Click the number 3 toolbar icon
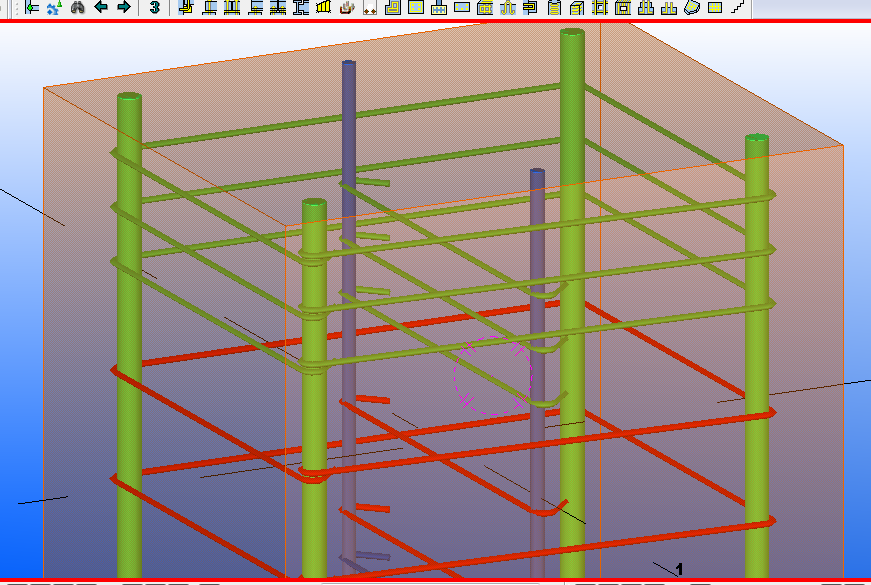Image resolution: width=871 pixels, height=585 pixels. click(155, 7)
